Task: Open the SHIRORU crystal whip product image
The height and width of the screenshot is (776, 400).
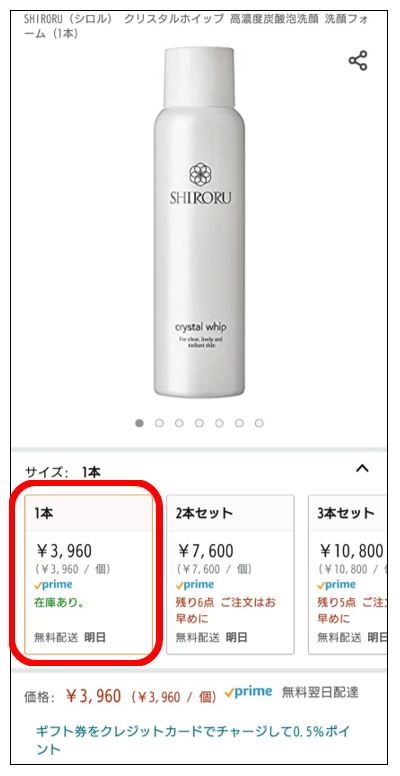Action: click(x=200, y=221)
